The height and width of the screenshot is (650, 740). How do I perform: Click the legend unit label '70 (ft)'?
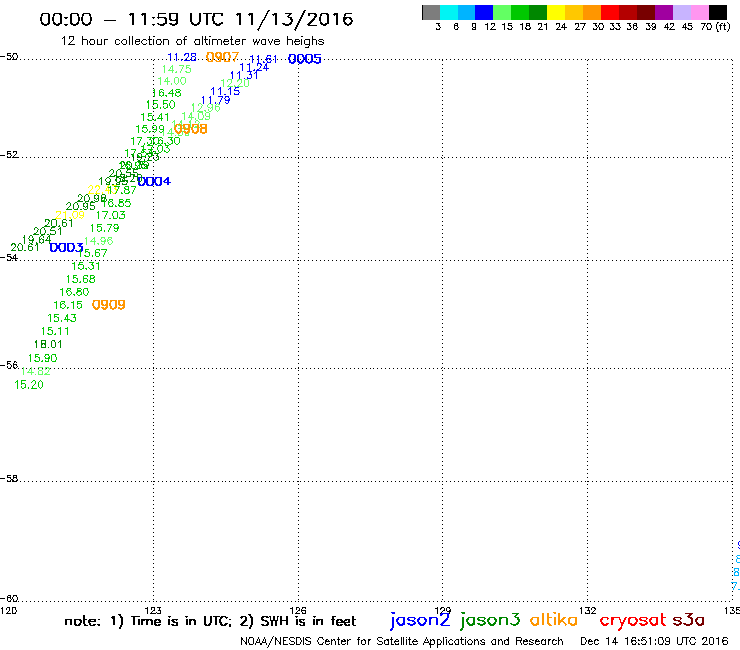coord(715,27)
